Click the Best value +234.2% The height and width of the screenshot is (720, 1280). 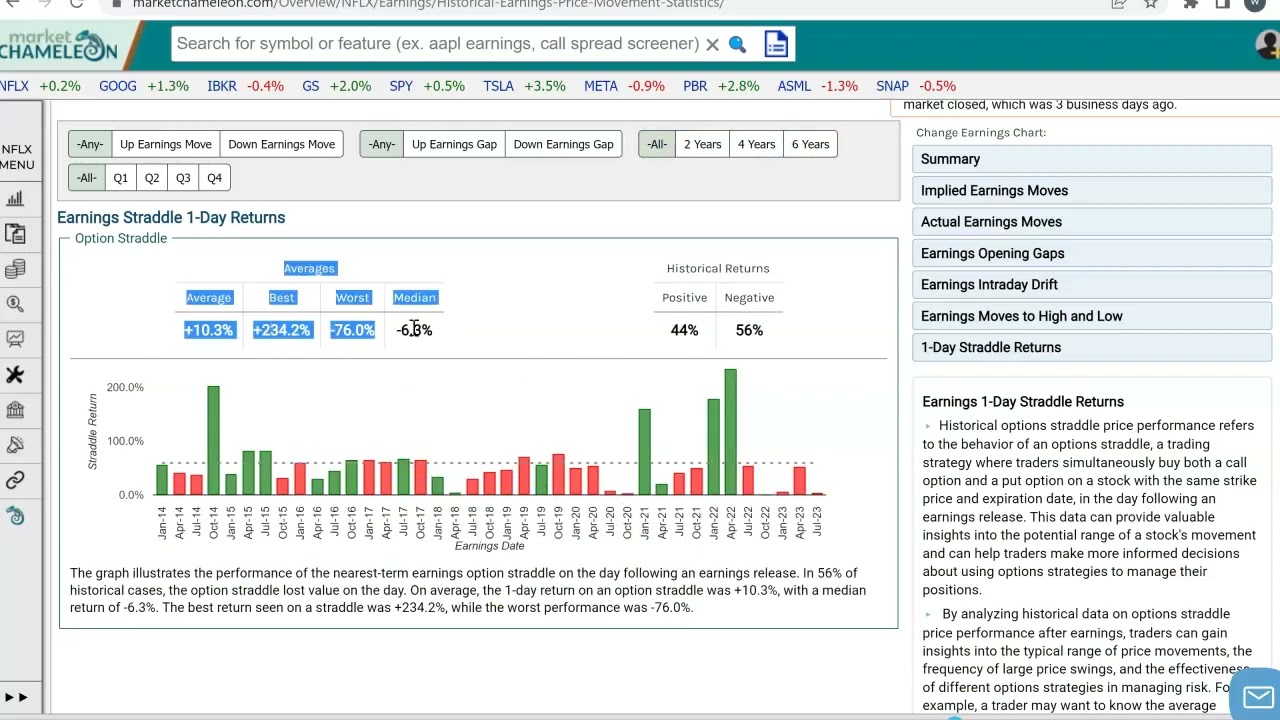(282, 330)
